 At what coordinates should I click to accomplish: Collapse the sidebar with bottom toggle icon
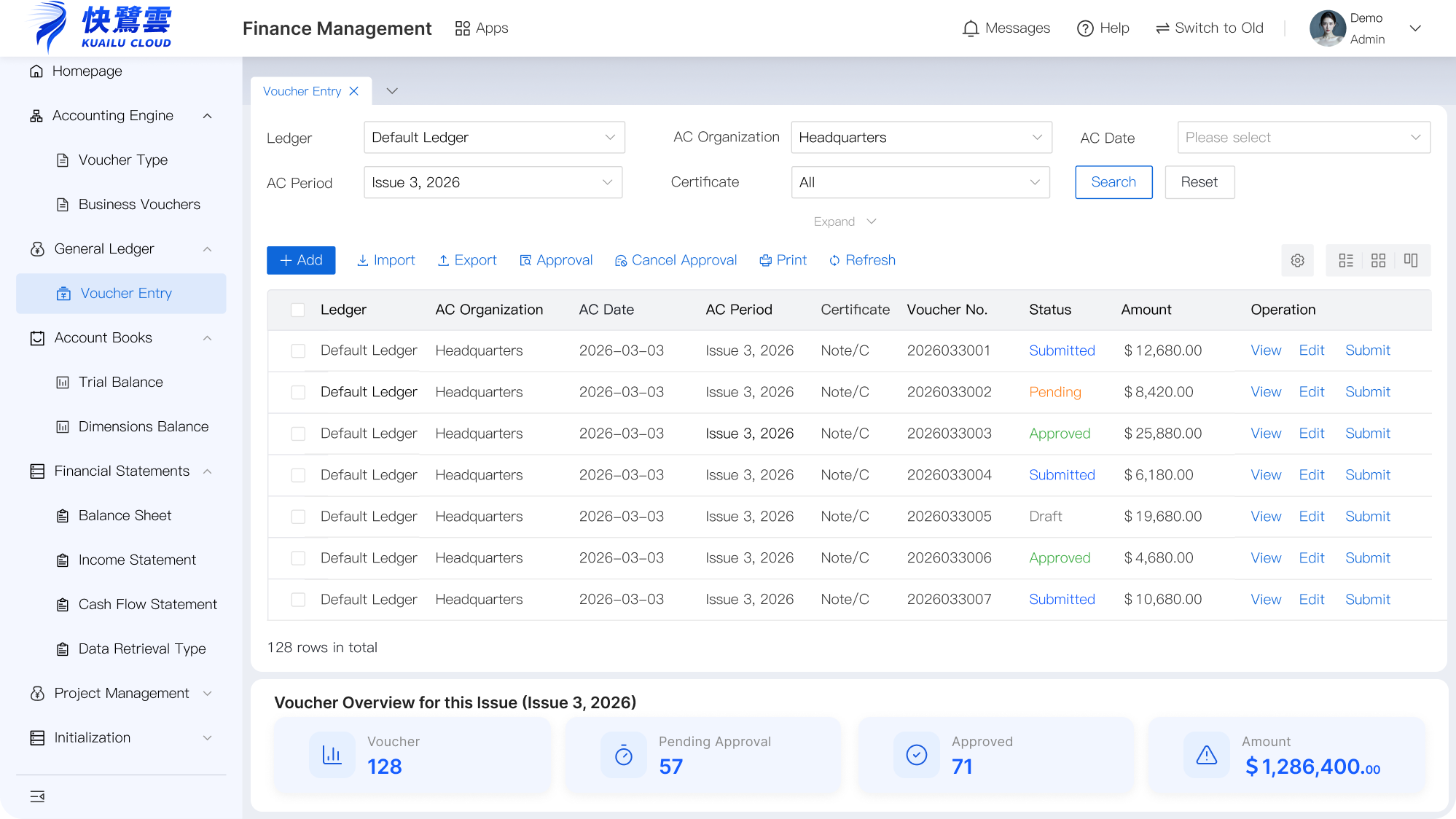(x=37, y=796)
